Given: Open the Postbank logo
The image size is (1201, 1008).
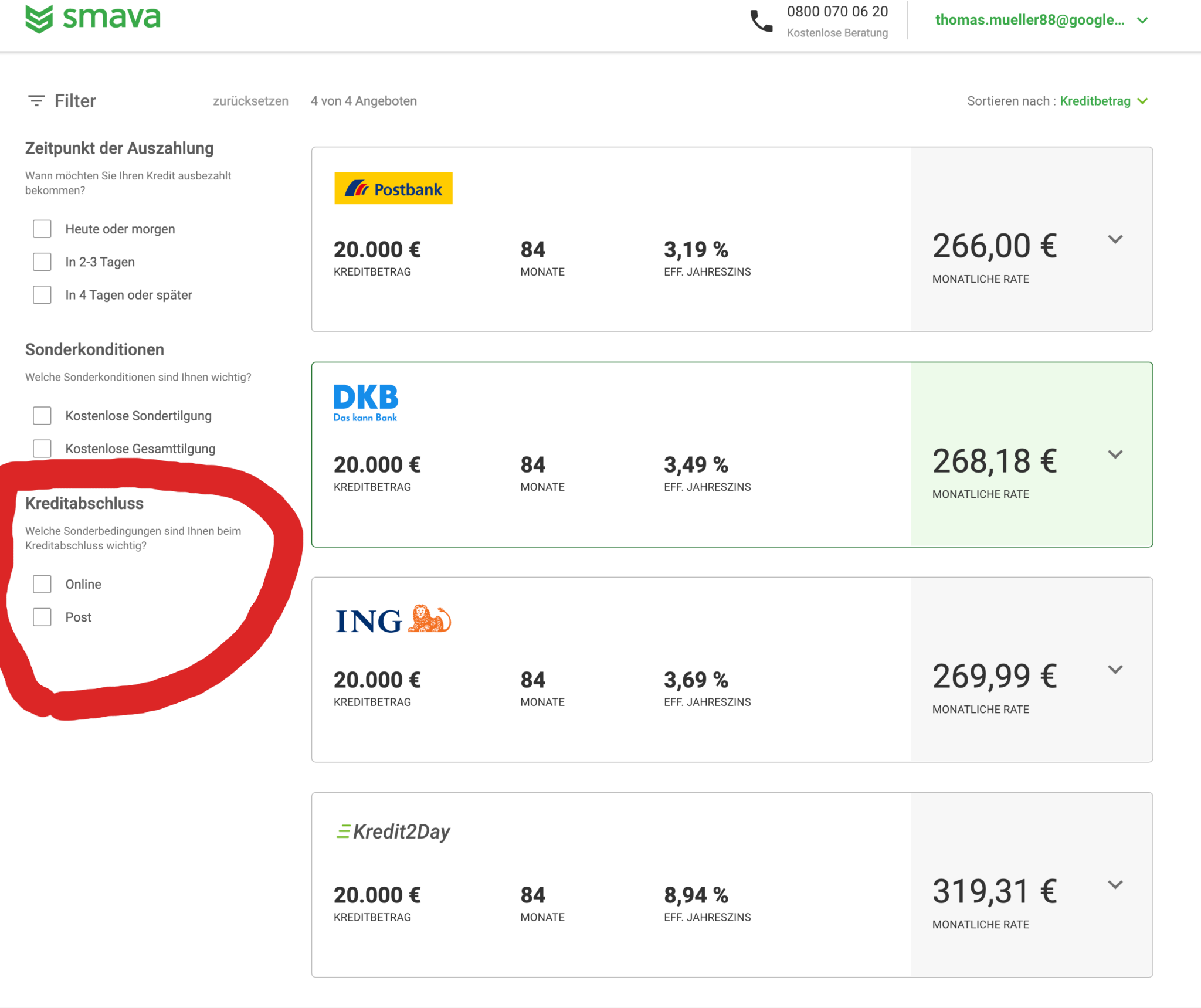Looking at the screenshot, I should coord(393,188).
